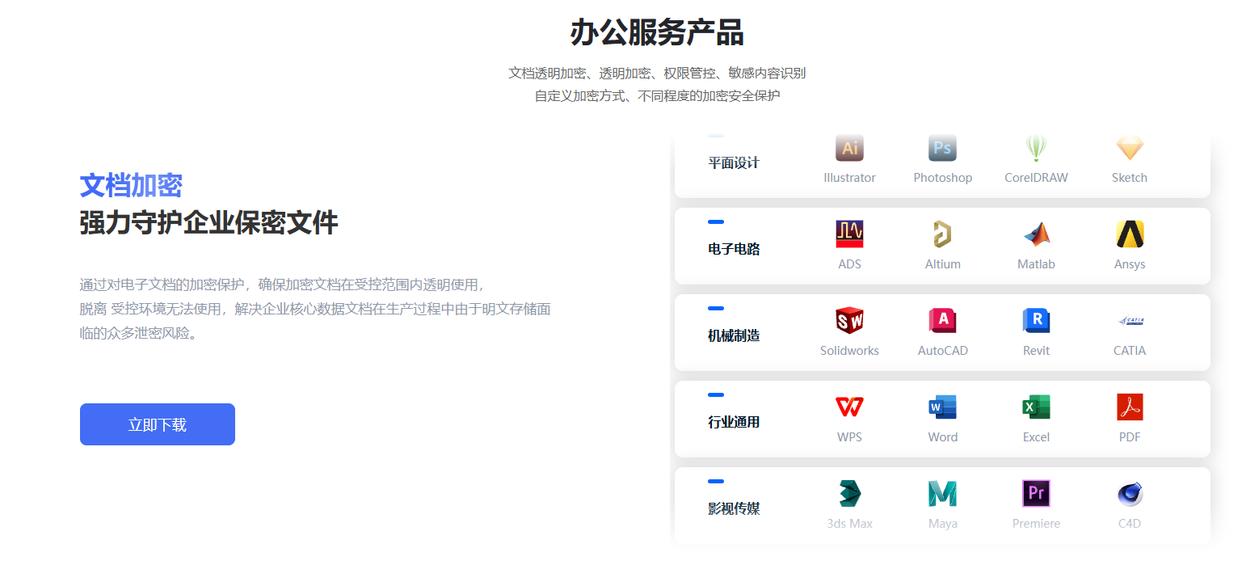Screen dimensions: 1242x565
Task: Click the Sketch diamond icon
Action: pos(1129,148)
